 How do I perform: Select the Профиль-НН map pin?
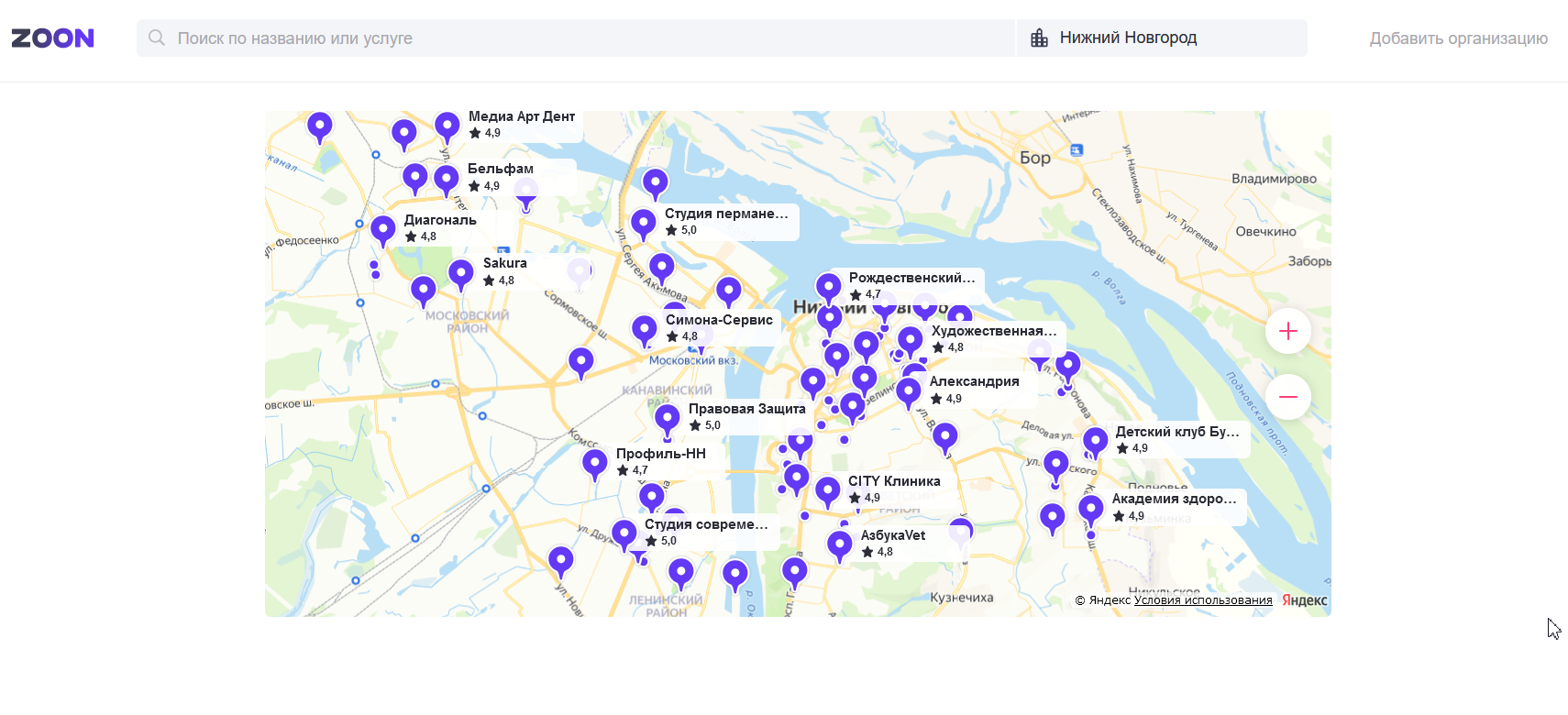pyautogui.click(x=595, y=464)
